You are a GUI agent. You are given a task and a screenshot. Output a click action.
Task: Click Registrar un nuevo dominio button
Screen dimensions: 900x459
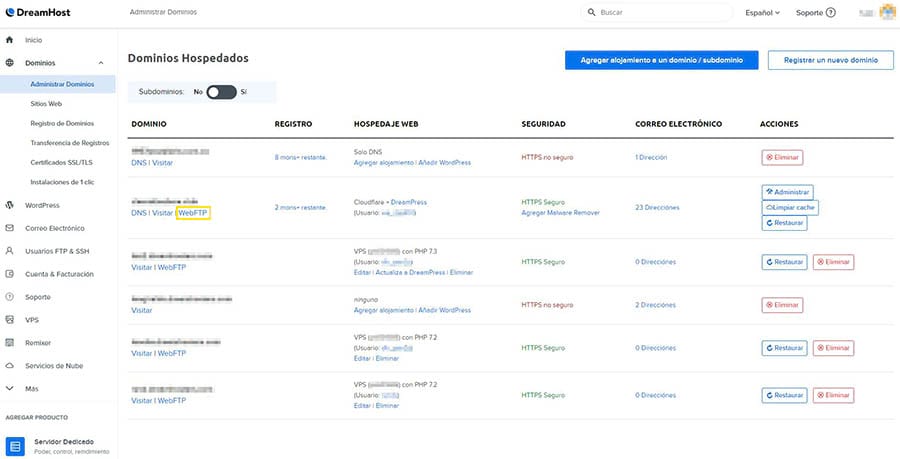830,60
